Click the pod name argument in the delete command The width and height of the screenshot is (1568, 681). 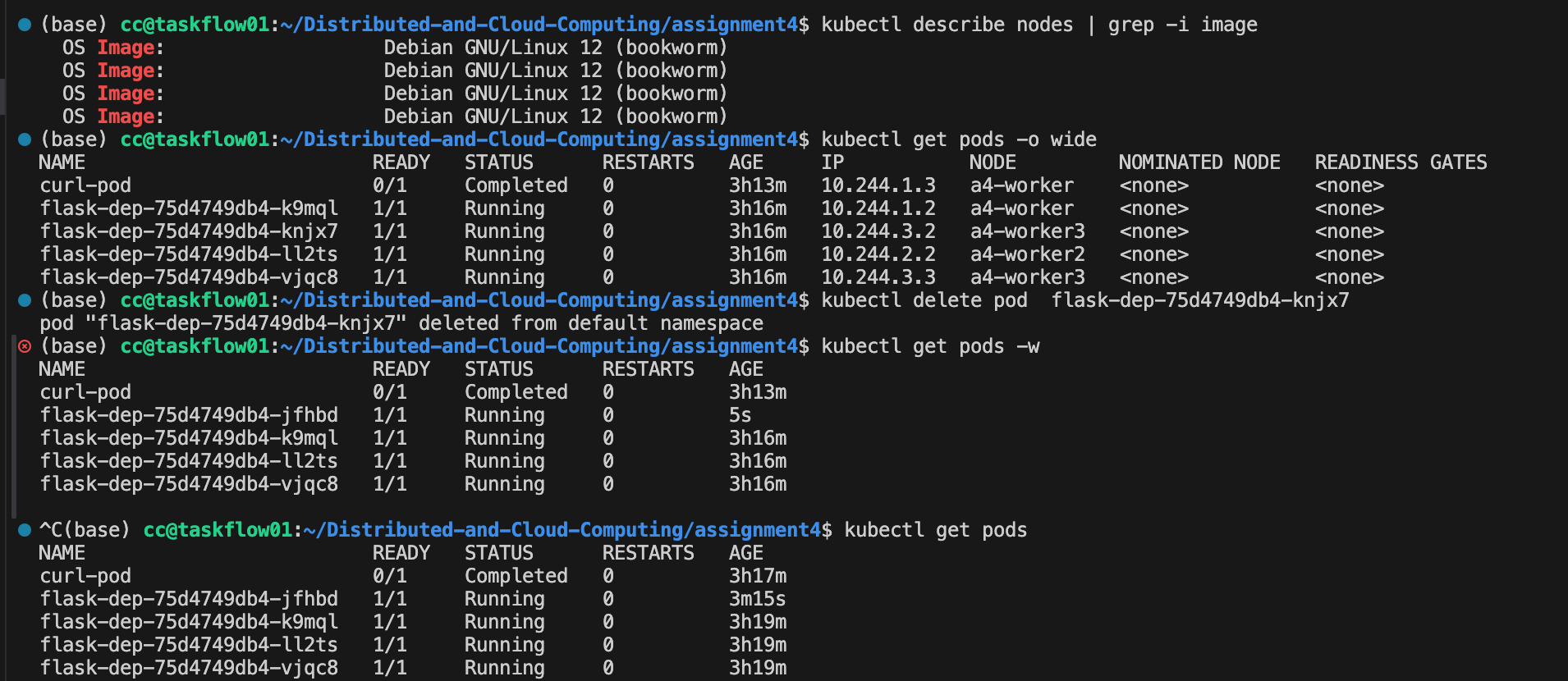(1199, 300)
